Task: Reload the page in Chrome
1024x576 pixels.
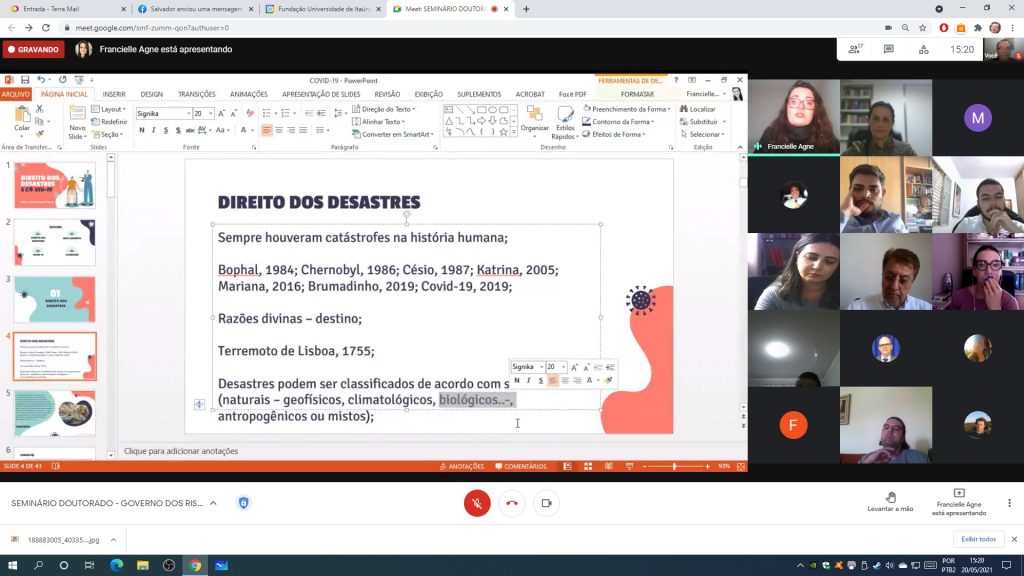Action: (46, 28)
